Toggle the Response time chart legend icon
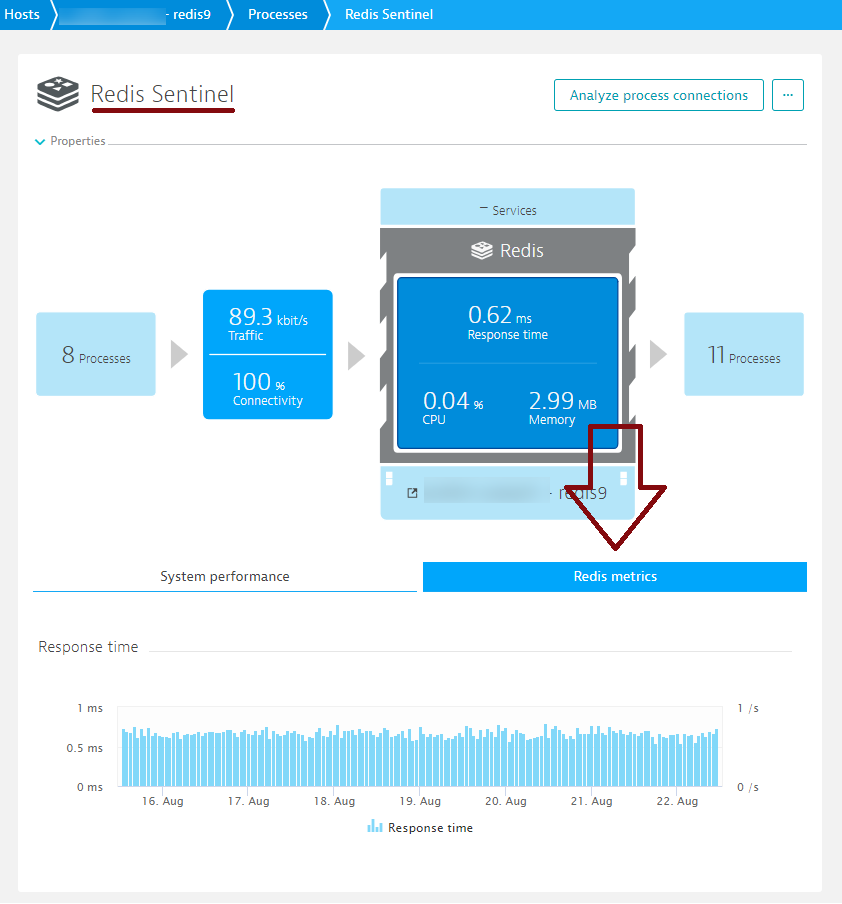The image size is (842, 904). (x=375, y=826)
